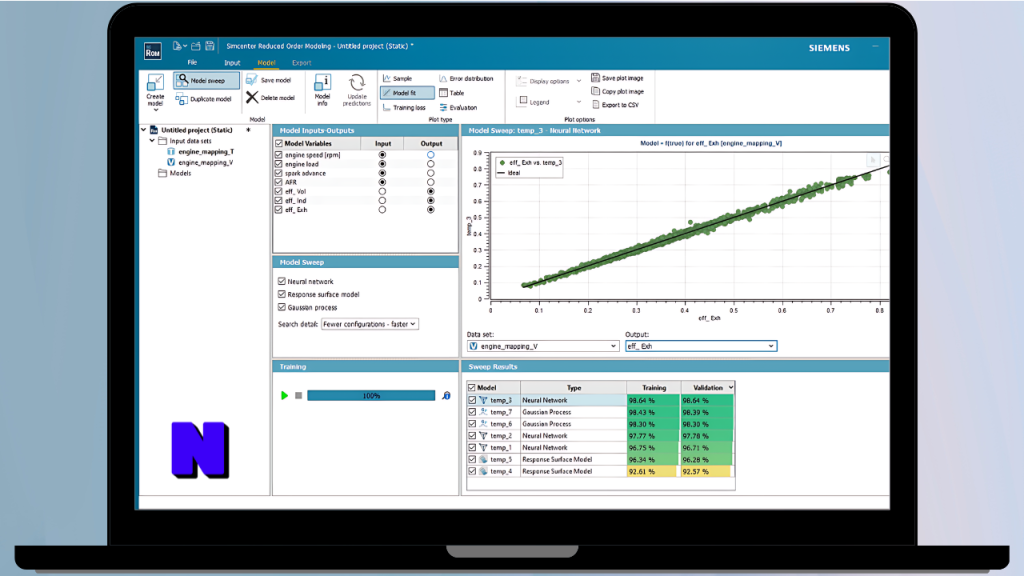
Task: Toggle the Model Variables header checkbox
Action: (279, 144)
